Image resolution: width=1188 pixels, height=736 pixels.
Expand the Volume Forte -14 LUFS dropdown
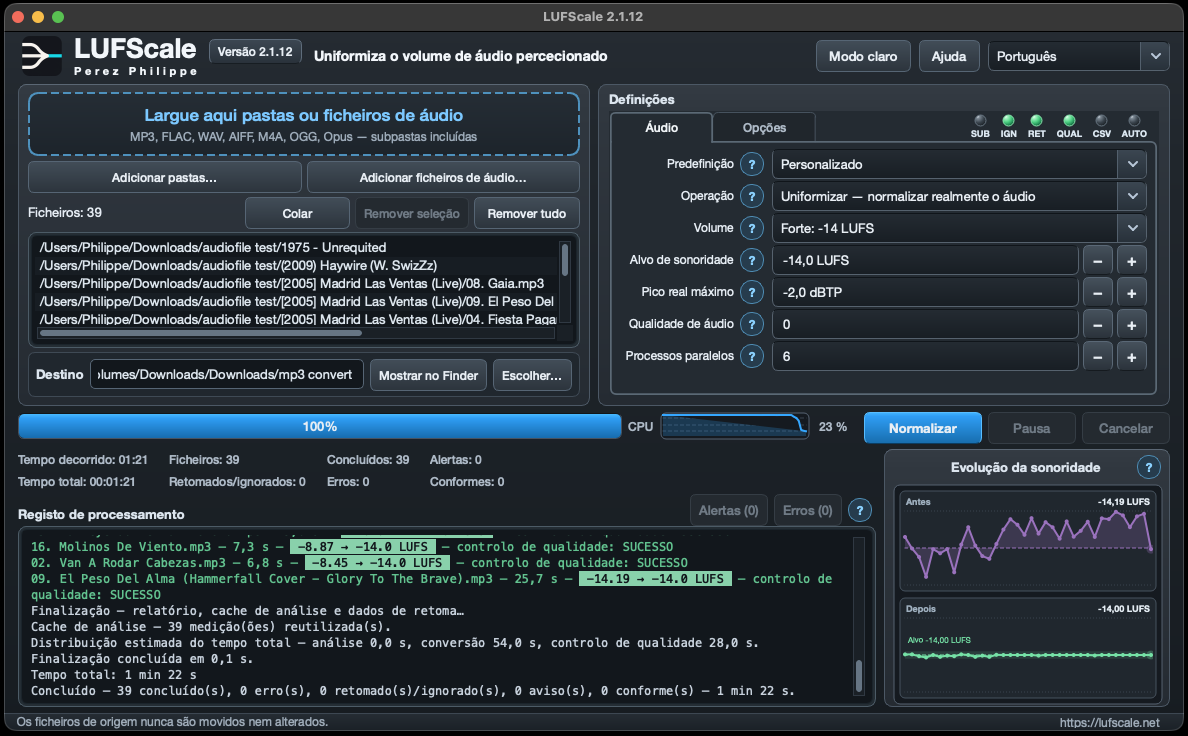point(958,228)
